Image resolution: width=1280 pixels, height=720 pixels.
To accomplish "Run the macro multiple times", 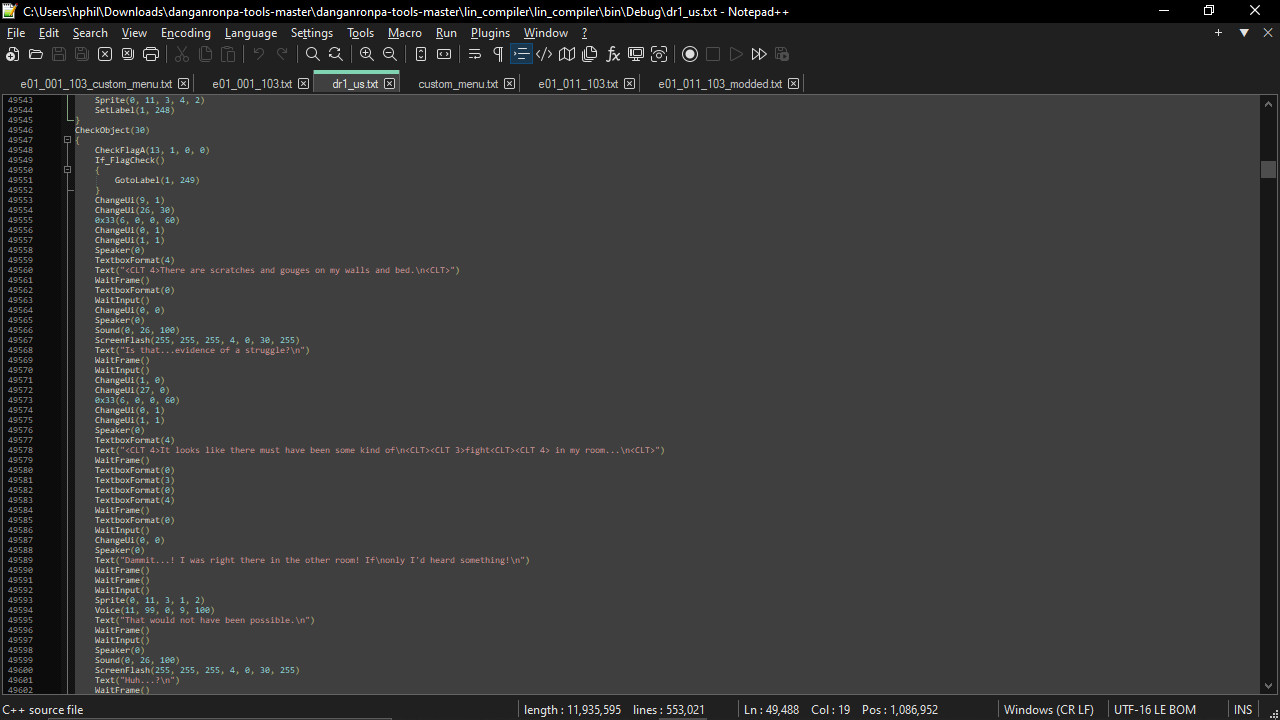I will pyautogui.click(x=759, y=54).
